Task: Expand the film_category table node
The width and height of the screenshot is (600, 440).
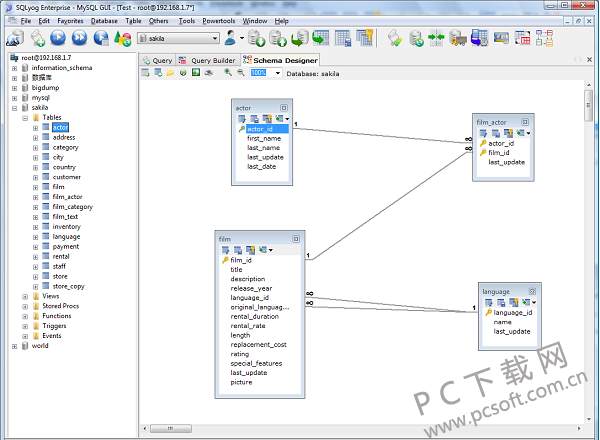Action: tap(35, 207)
